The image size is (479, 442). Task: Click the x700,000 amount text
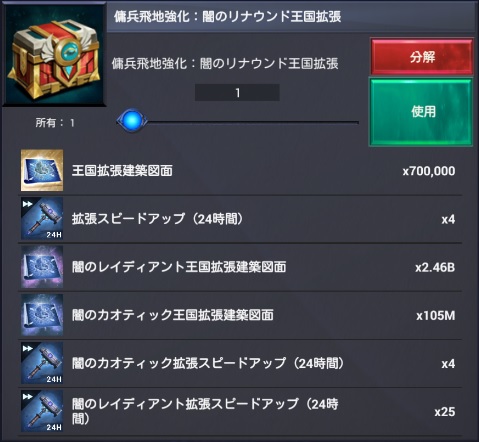(429, 171)
